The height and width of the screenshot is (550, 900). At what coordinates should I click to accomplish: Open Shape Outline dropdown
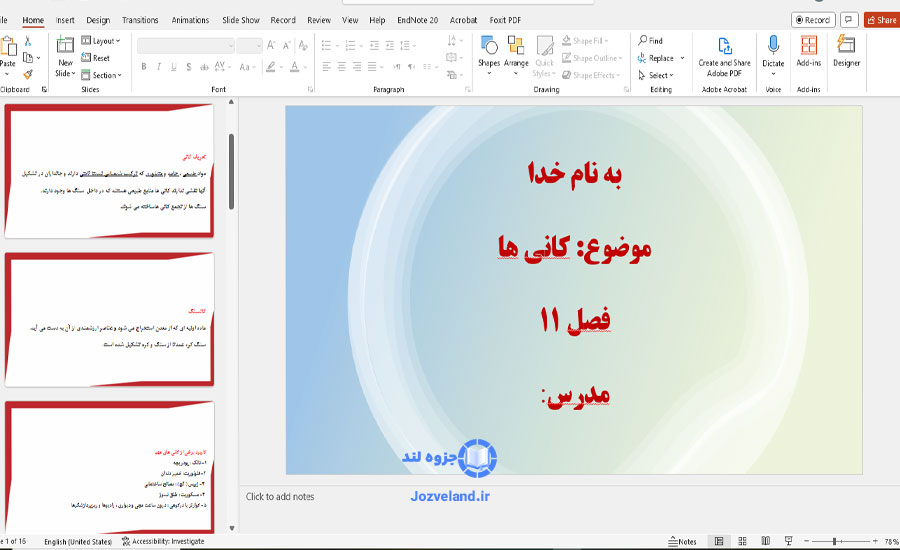592,58
